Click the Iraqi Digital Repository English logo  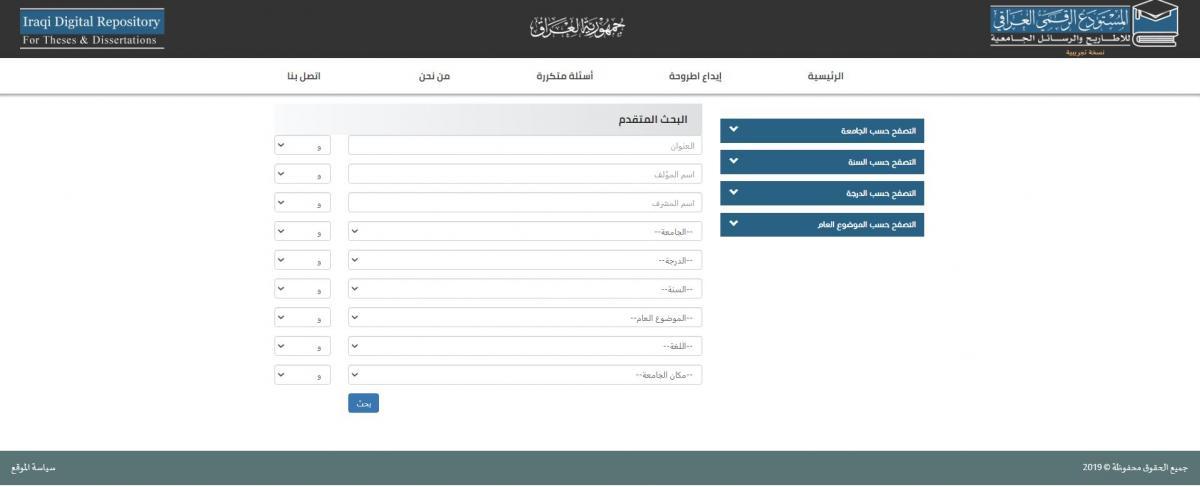pyautogui.click(x=92, y=30)
